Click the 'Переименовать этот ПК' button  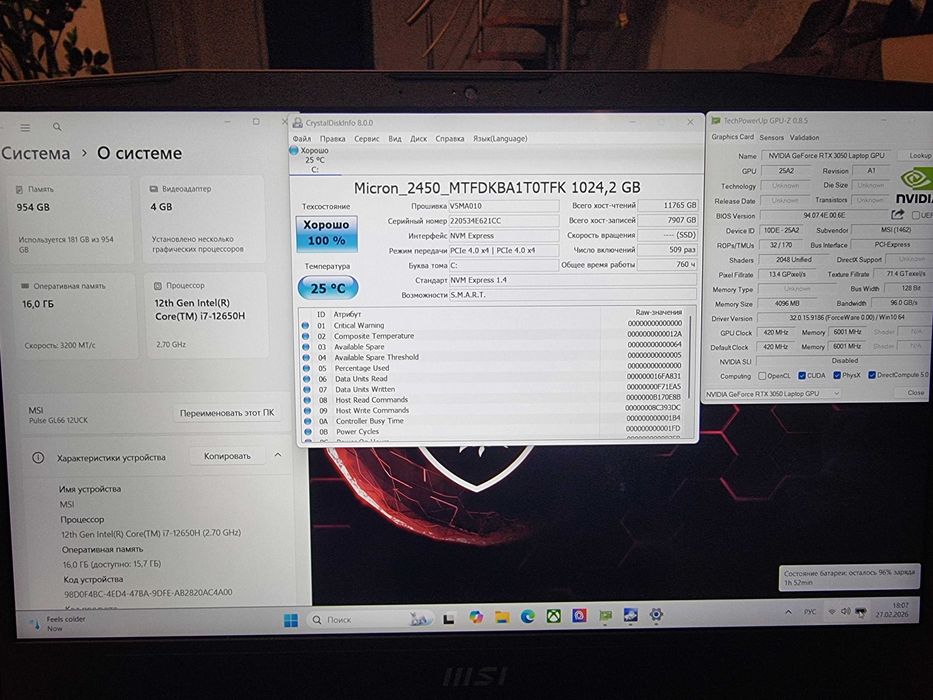(227, 413)
